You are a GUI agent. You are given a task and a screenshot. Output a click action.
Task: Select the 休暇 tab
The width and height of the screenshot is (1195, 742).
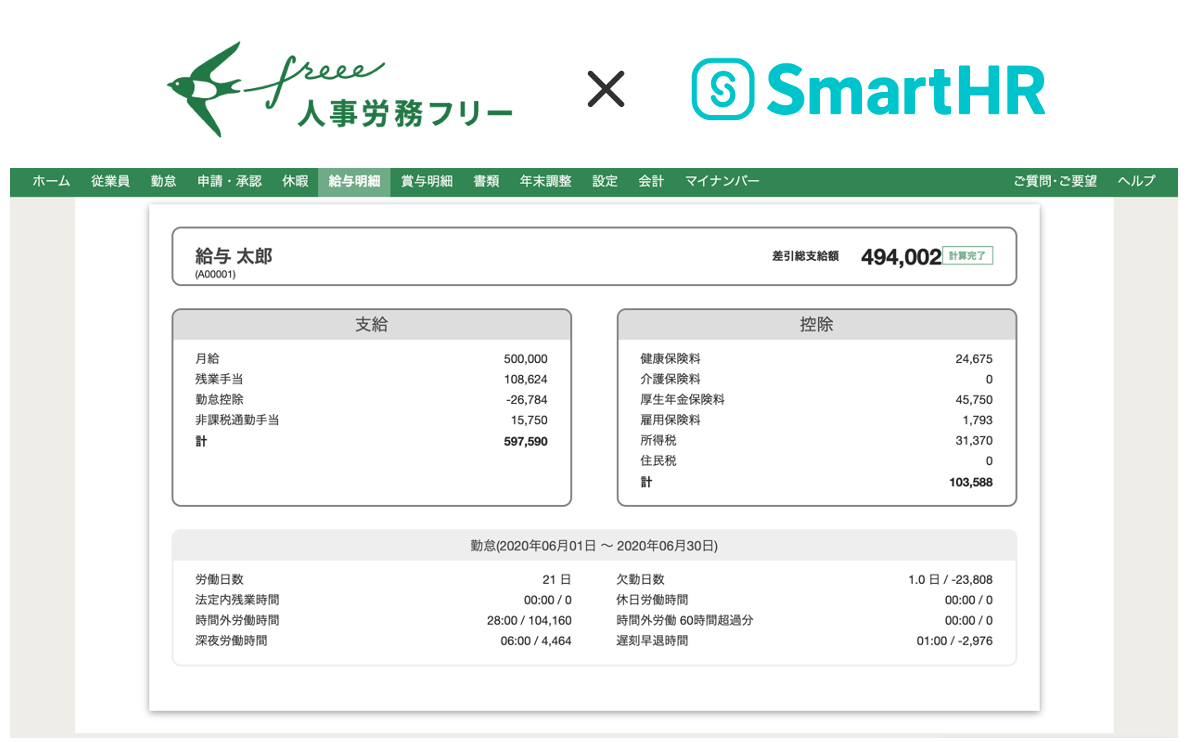(x=295, y=182)
